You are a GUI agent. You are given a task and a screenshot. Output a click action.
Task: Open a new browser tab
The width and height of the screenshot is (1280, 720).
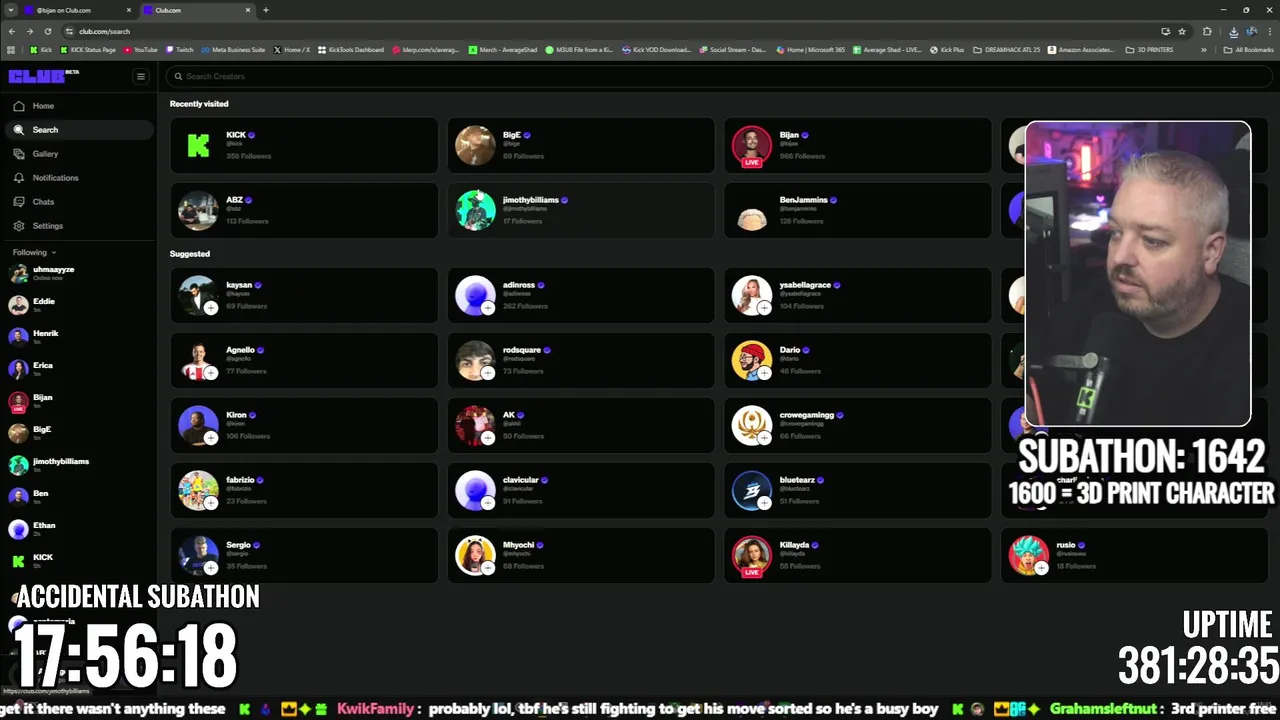tap(266, 10)
